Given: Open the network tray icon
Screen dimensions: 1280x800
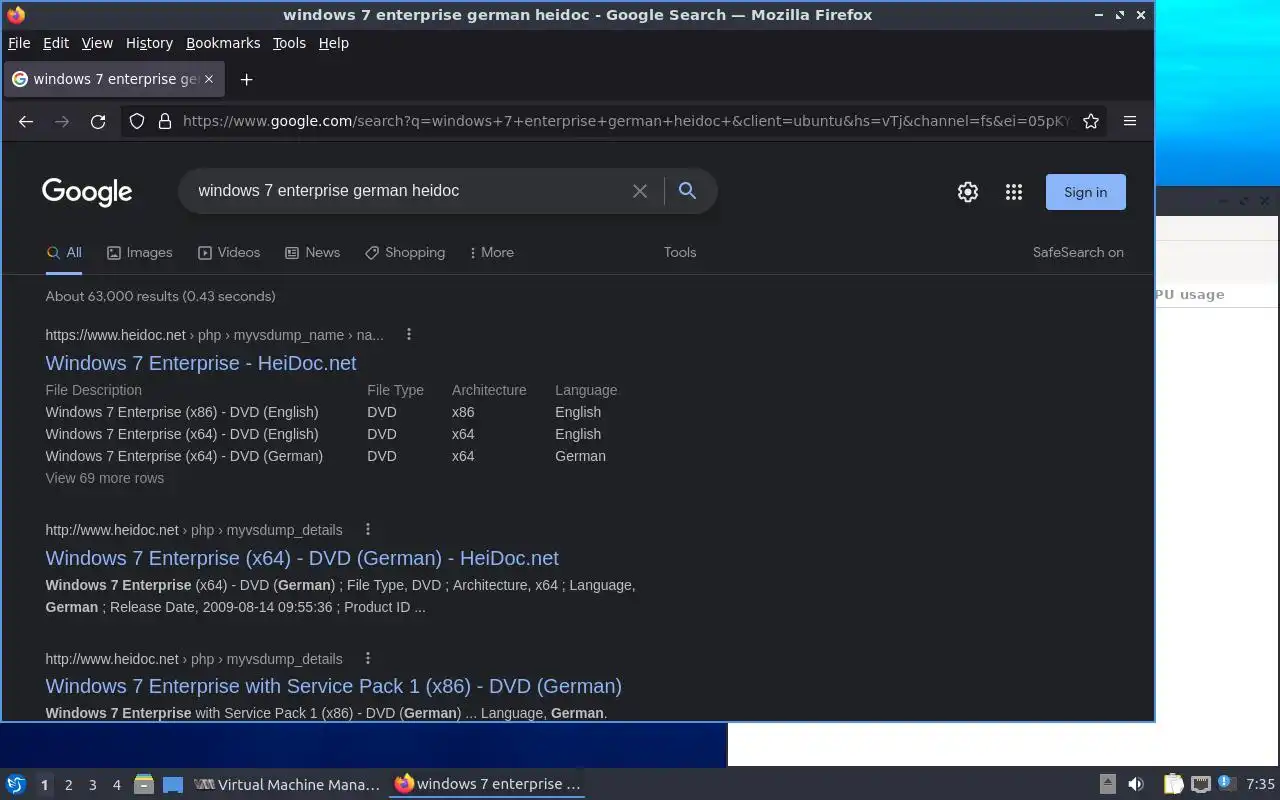Looking at the screenshot, I should click(1201, 784).
